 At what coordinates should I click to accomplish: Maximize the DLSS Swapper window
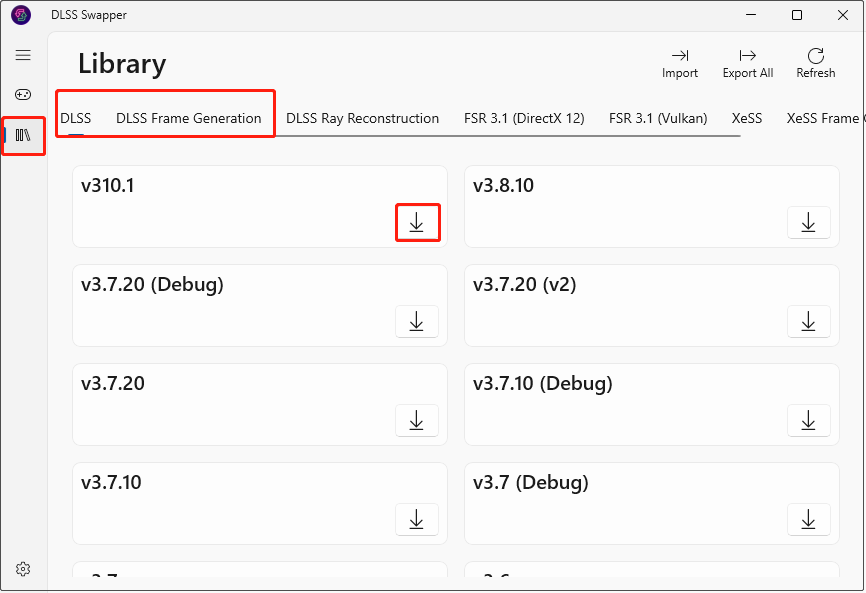click(797, 15)
